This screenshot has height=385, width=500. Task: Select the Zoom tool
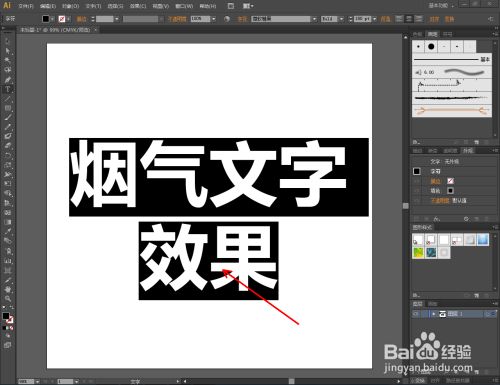(x=8, y=299)
